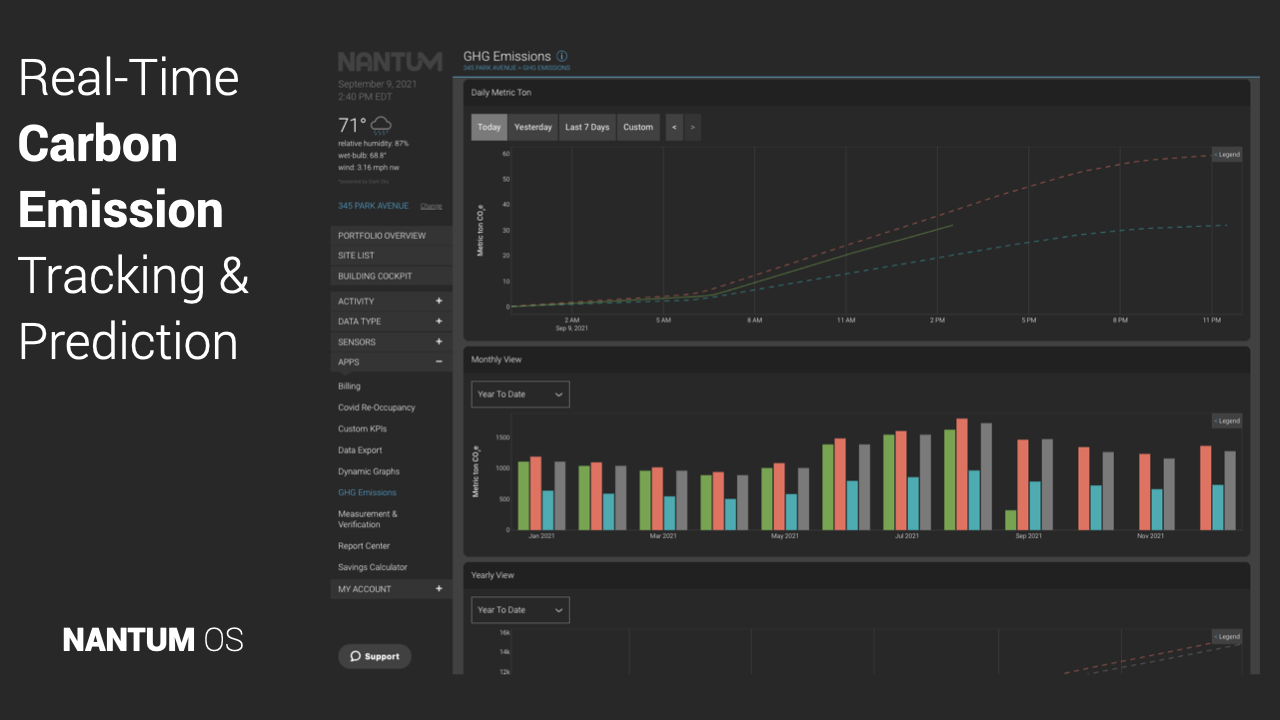Screen dimensions: 1280x720
Task: Open the Support chat button
Action: [x=375, y=656]
